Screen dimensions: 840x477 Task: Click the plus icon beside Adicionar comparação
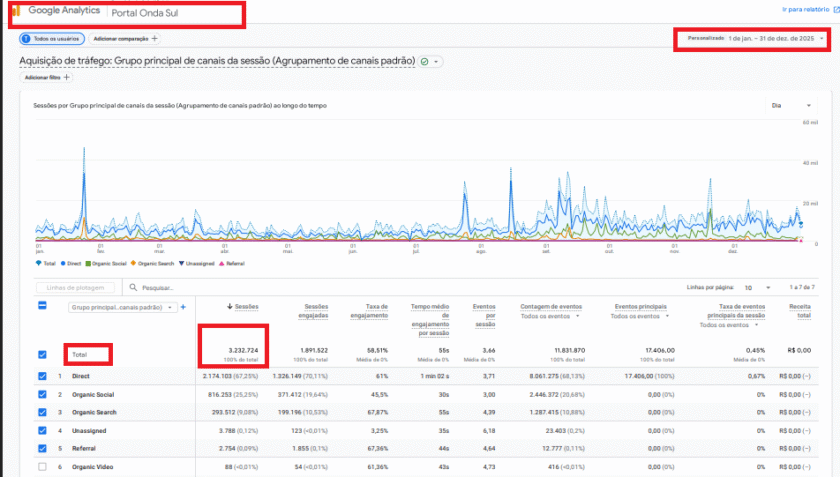(154, 39)
